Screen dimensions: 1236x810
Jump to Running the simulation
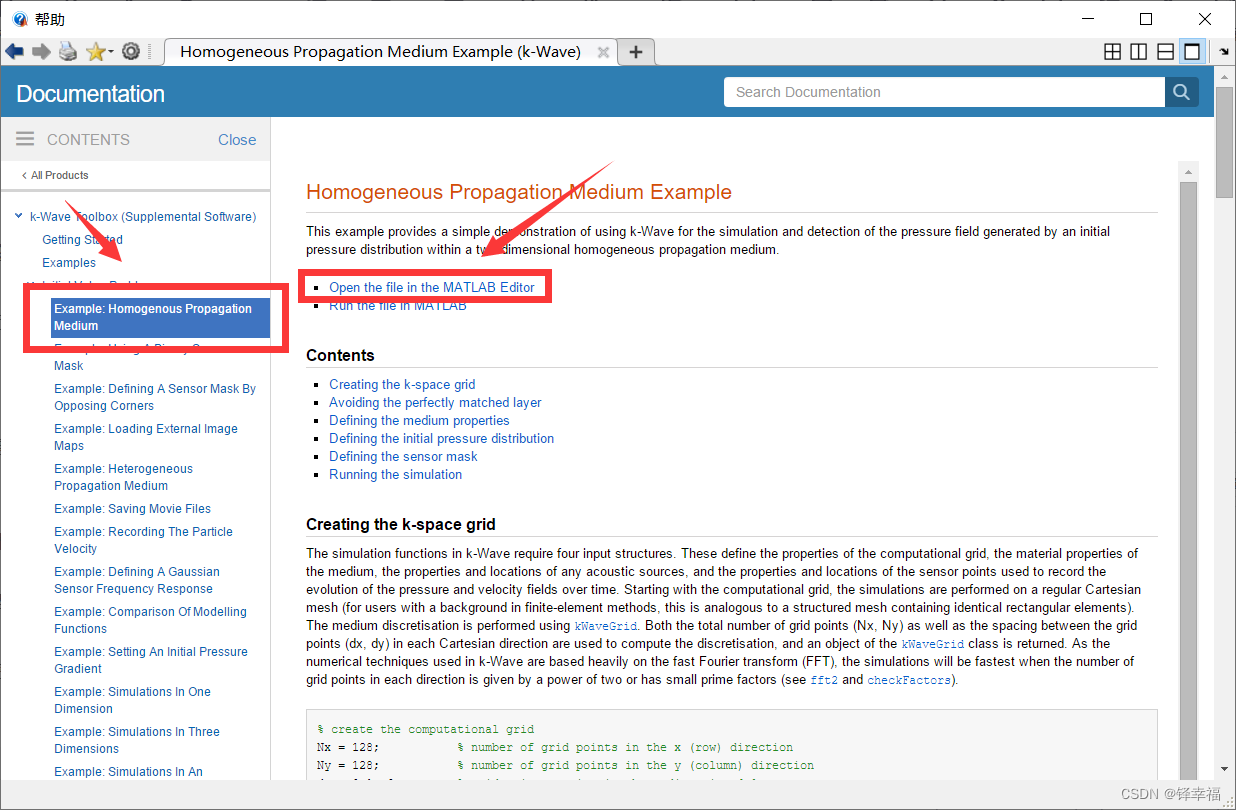coord(395,474)
